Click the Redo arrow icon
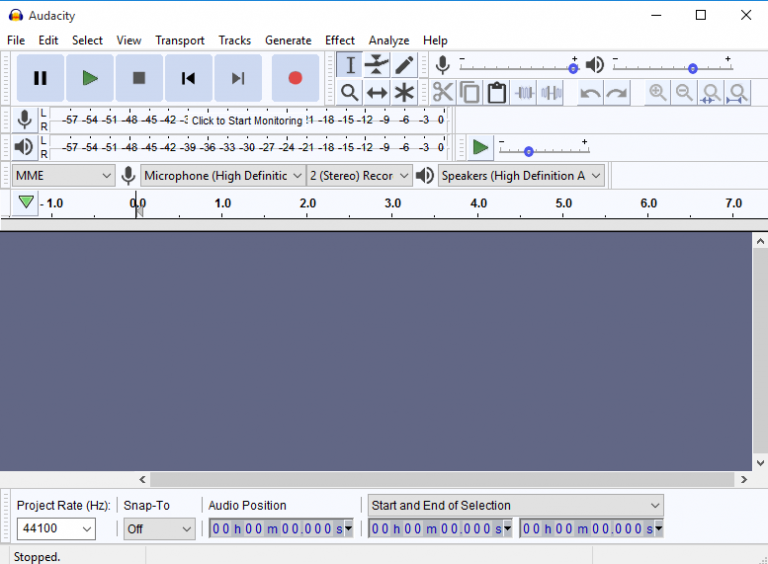Viewport: 768px width, 564px height. click(x=617, y=93)
